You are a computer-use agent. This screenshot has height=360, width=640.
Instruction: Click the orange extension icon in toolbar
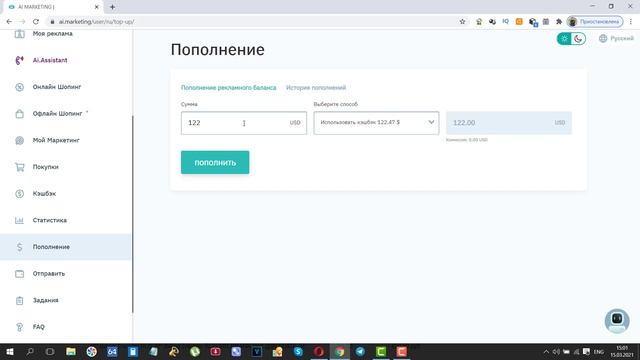pyautogui.click(x=519, y=22)
